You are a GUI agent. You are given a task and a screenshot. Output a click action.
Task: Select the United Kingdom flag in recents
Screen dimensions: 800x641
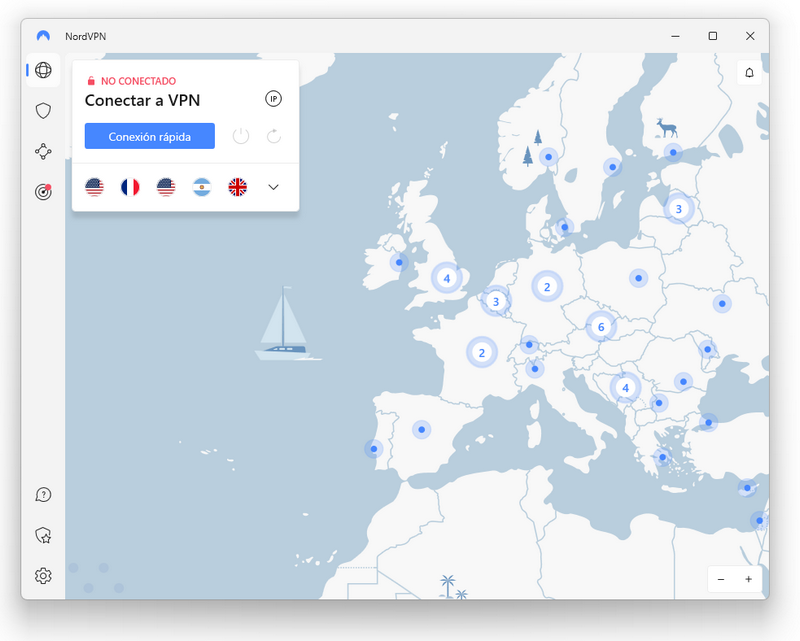237,187
